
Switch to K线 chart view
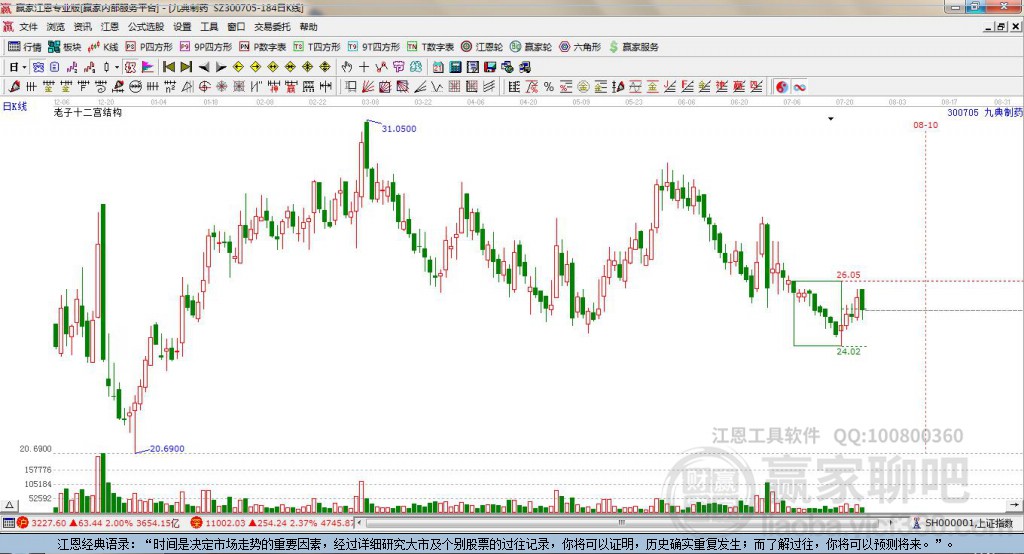[103, 46]
